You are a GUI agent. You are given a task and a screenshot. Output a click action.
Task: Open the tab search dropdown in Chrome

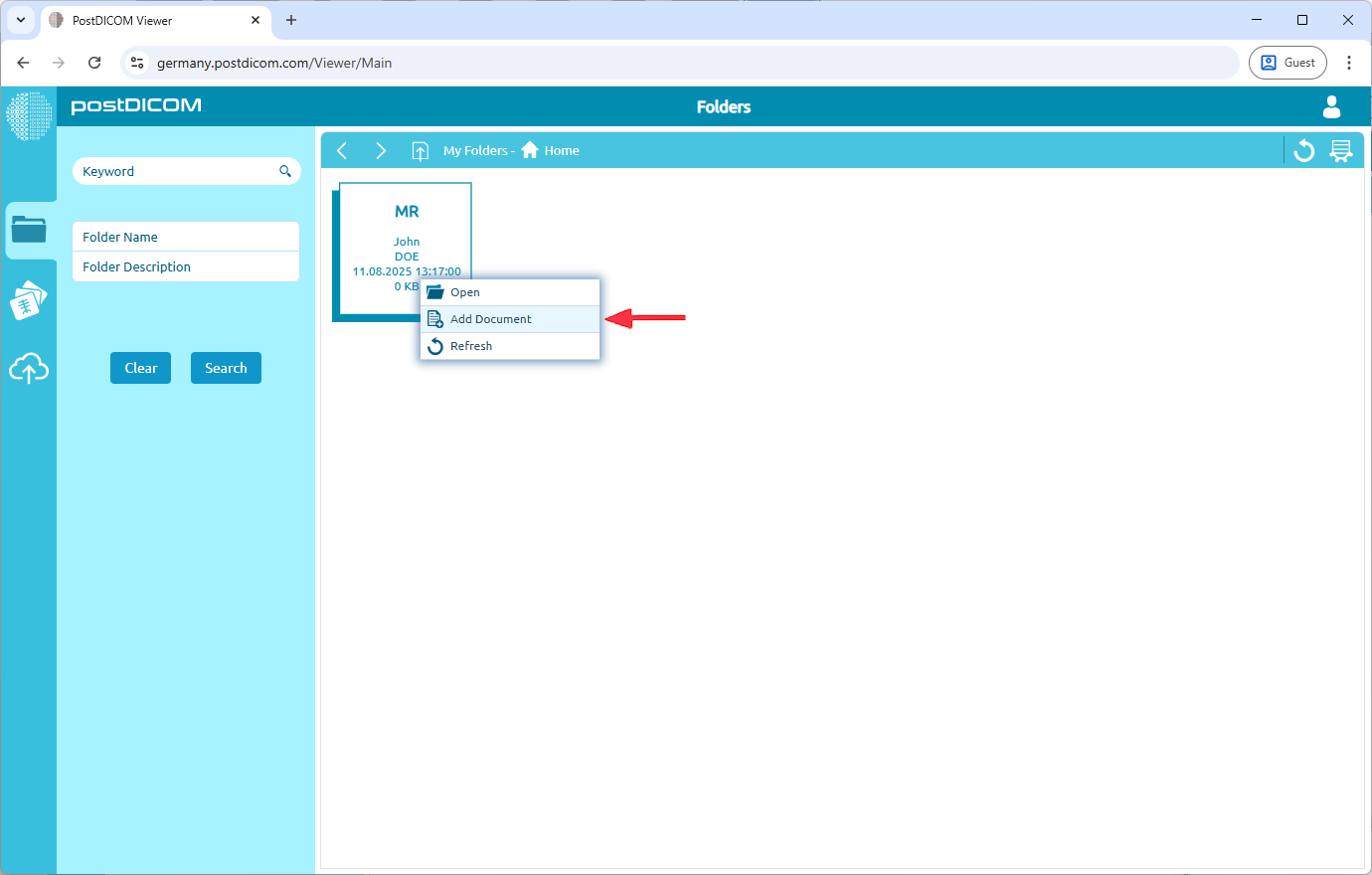coord(20,20)
